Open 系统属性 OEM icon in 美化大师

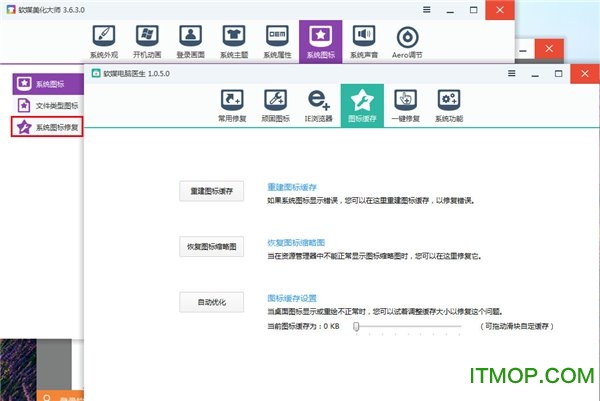coord(277,42)
